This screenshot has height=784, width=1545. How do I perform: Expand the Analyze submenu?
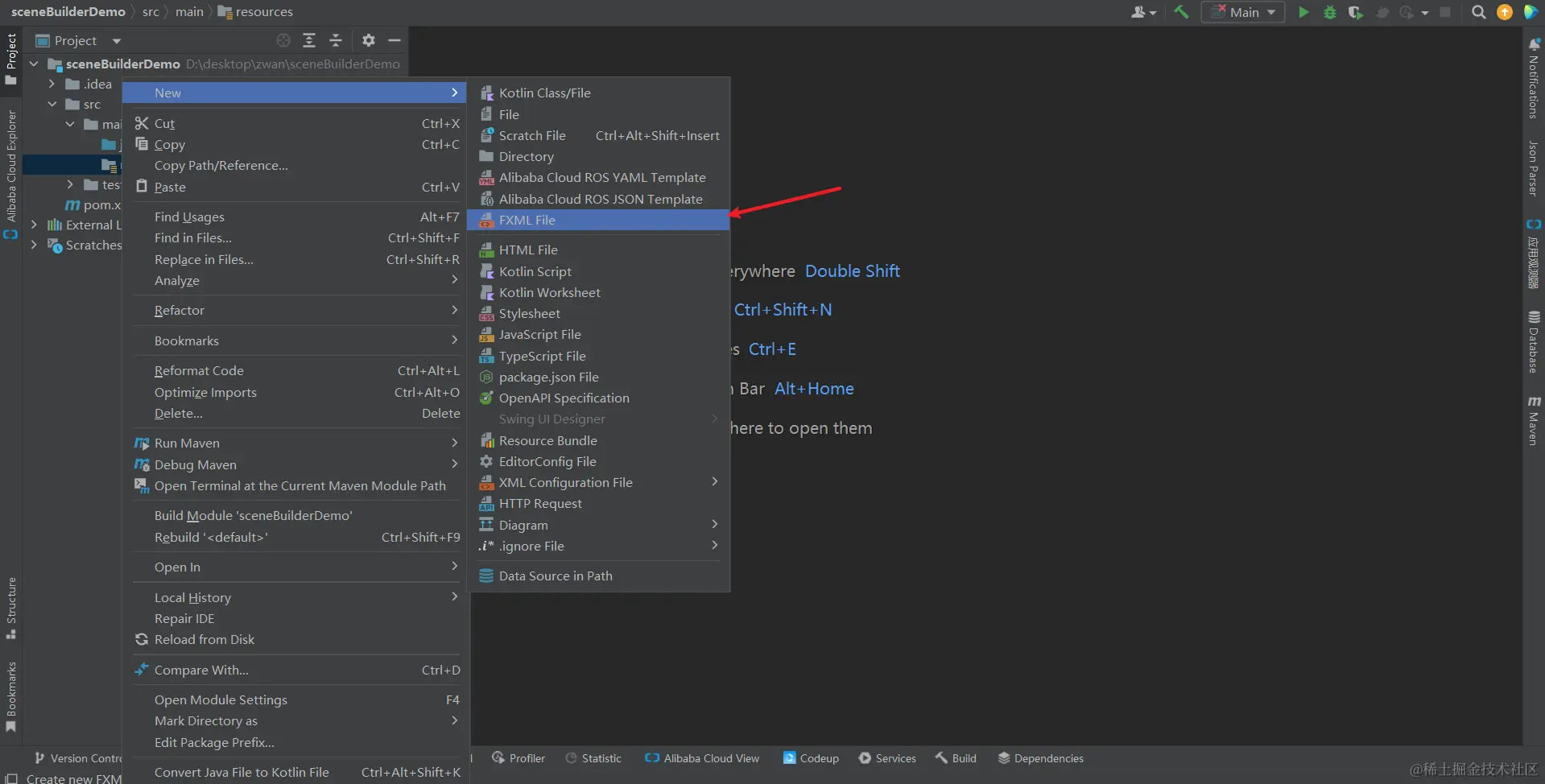click(x=296, y=280)
